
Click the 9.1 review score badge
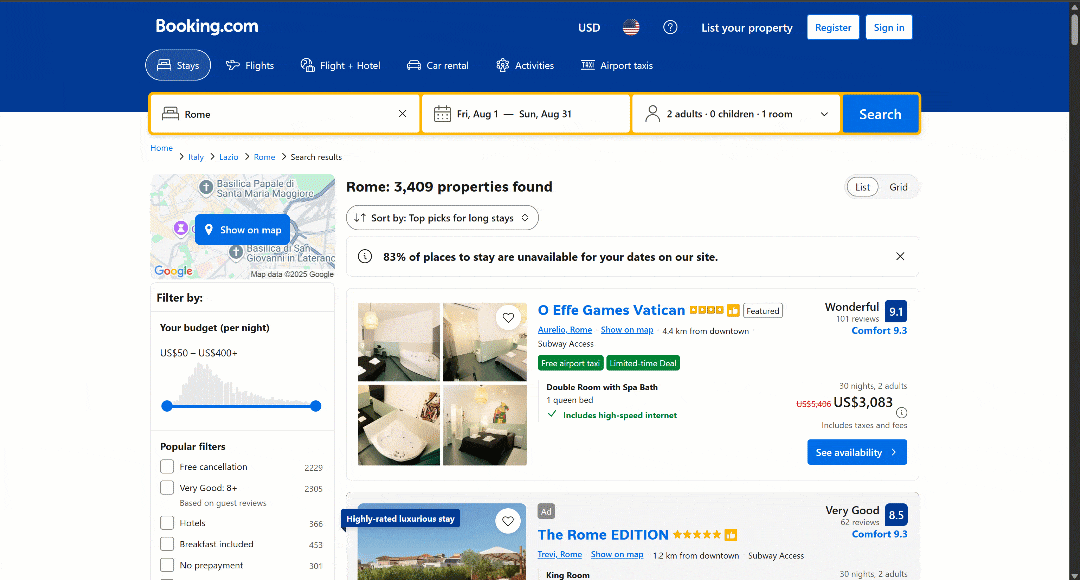(895, 311)
